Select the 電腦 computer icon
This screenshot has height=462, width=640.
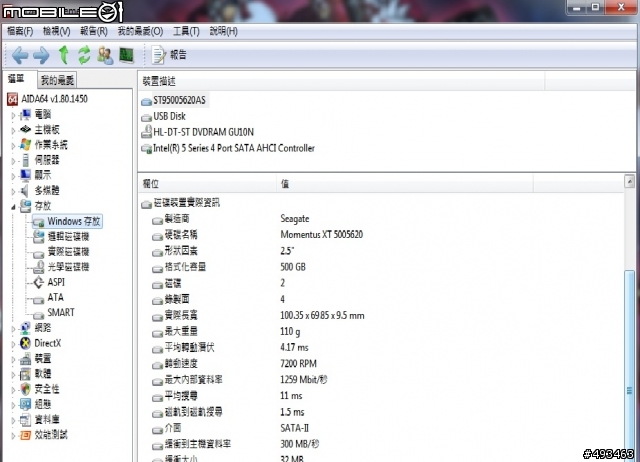tap(25, 115)
